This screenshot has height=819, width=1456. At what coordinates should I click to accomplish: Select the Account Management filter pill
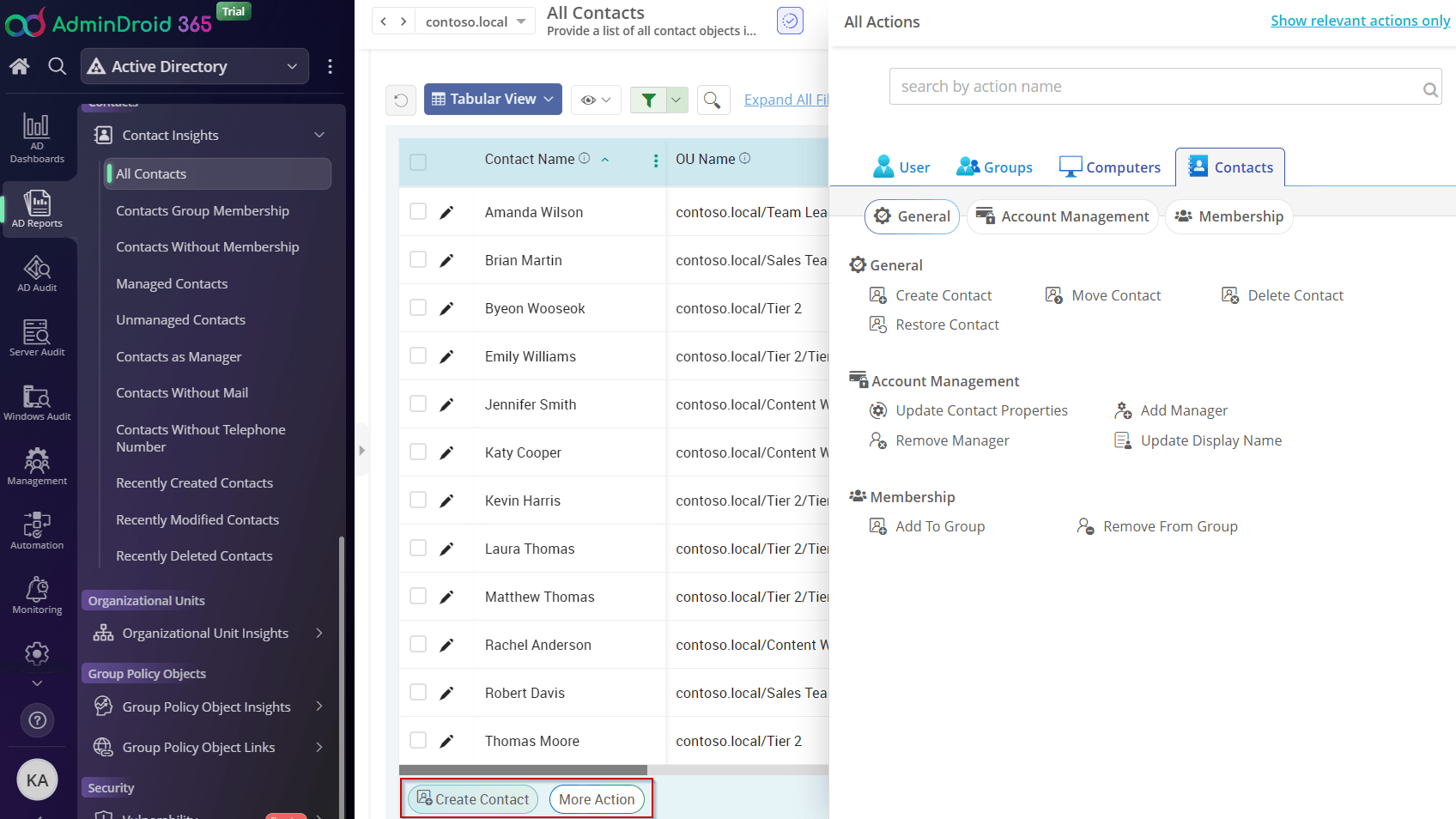coord(1063,216)
